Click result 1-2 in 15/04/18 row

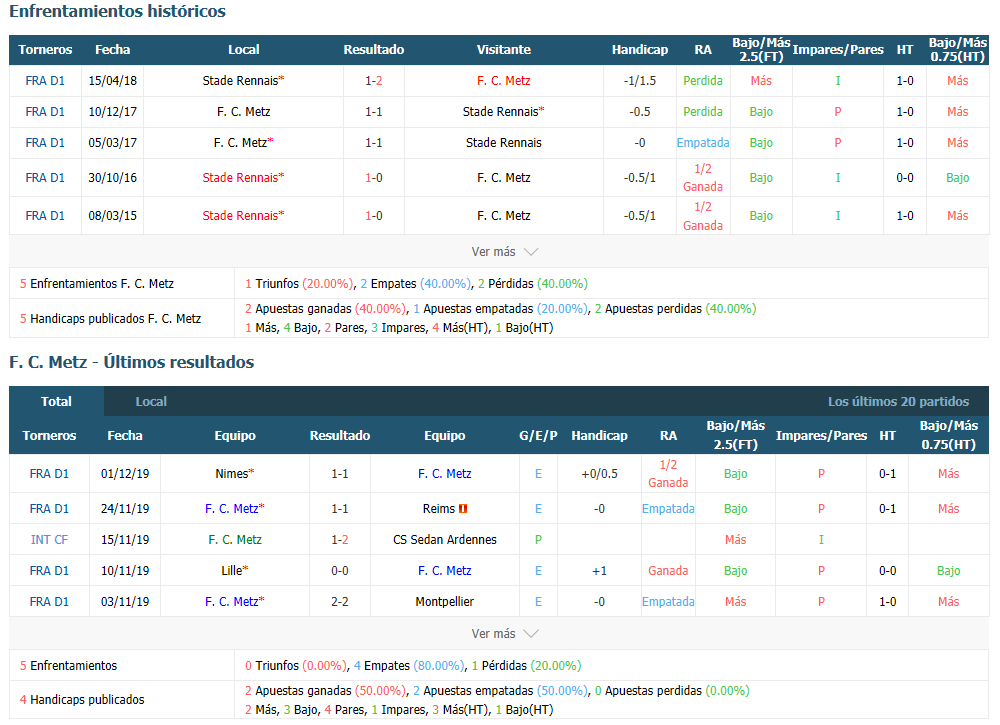coord(374,81)
